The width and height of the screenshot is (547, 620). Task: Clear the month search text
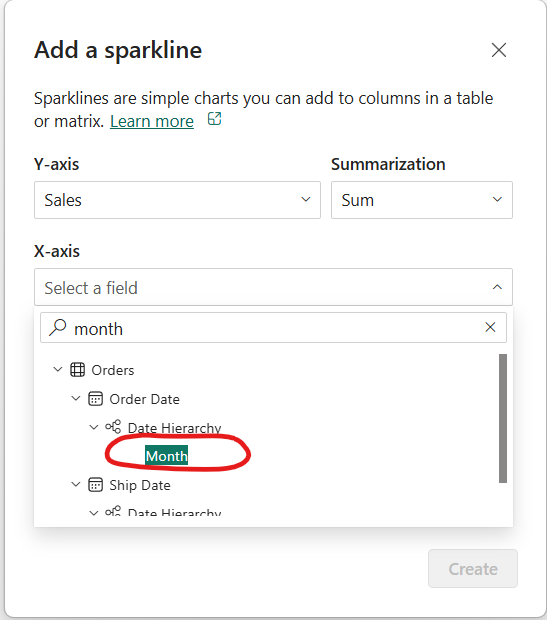[490, 327]
